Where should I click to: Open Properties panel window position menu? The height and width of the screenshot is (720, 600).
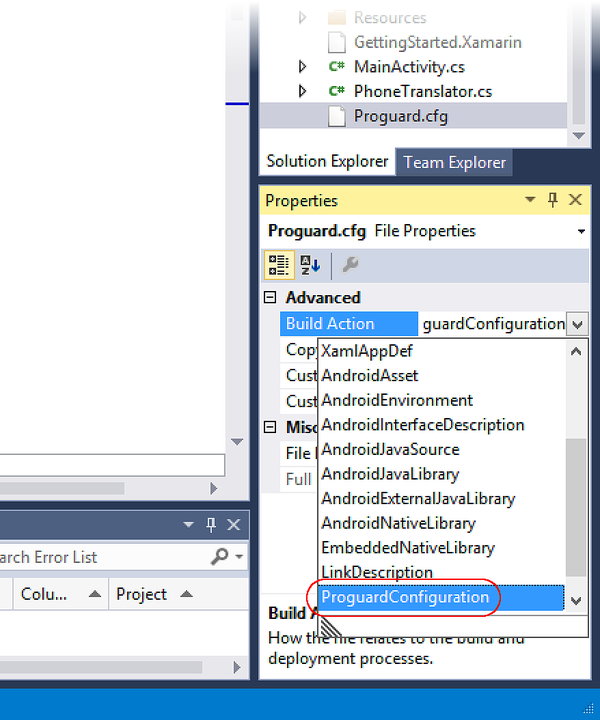pyautogui.click(x=530, y=199)
